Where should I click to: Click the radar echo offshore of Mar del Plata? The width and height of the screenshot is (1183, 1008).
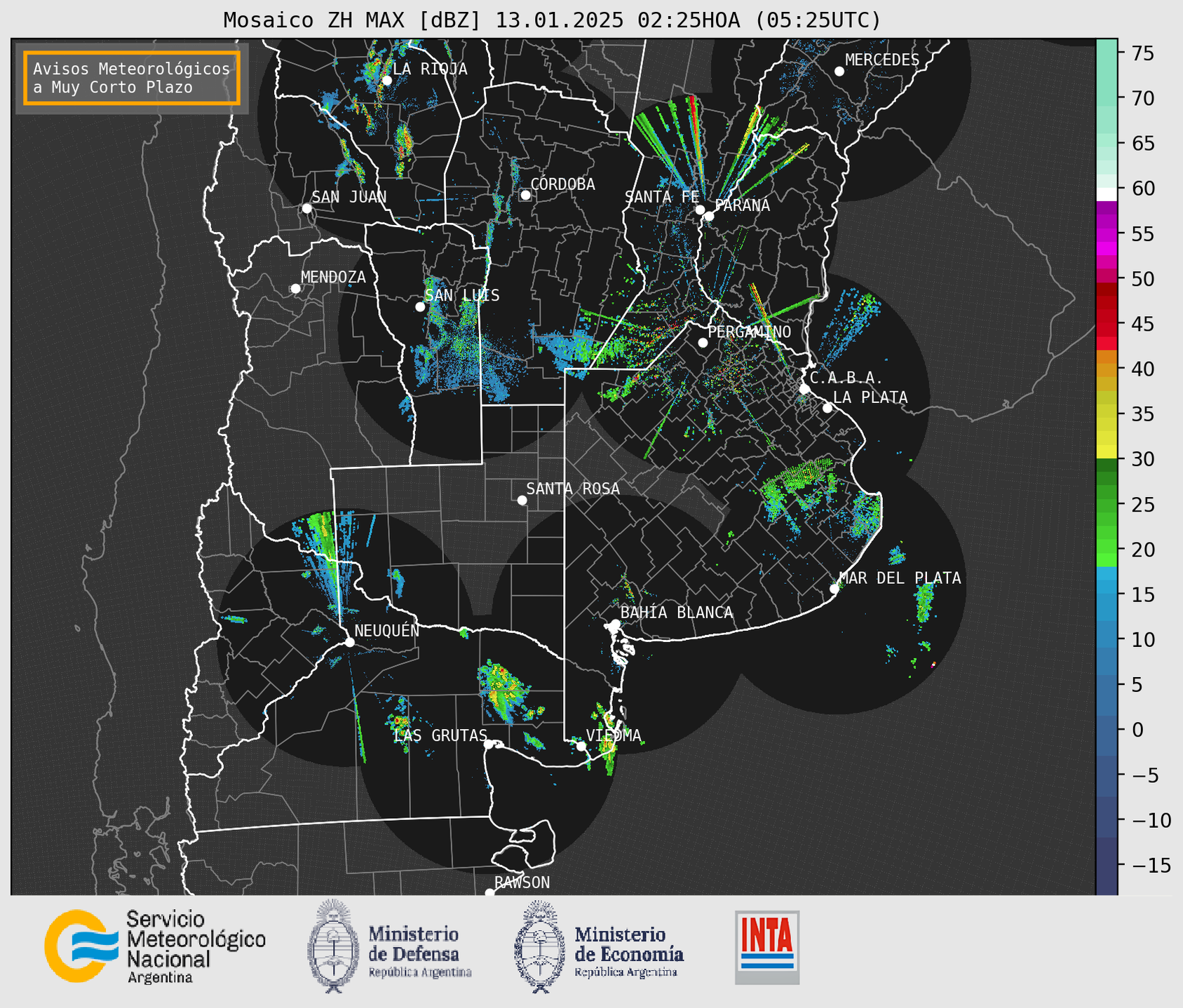click(924, 601)
